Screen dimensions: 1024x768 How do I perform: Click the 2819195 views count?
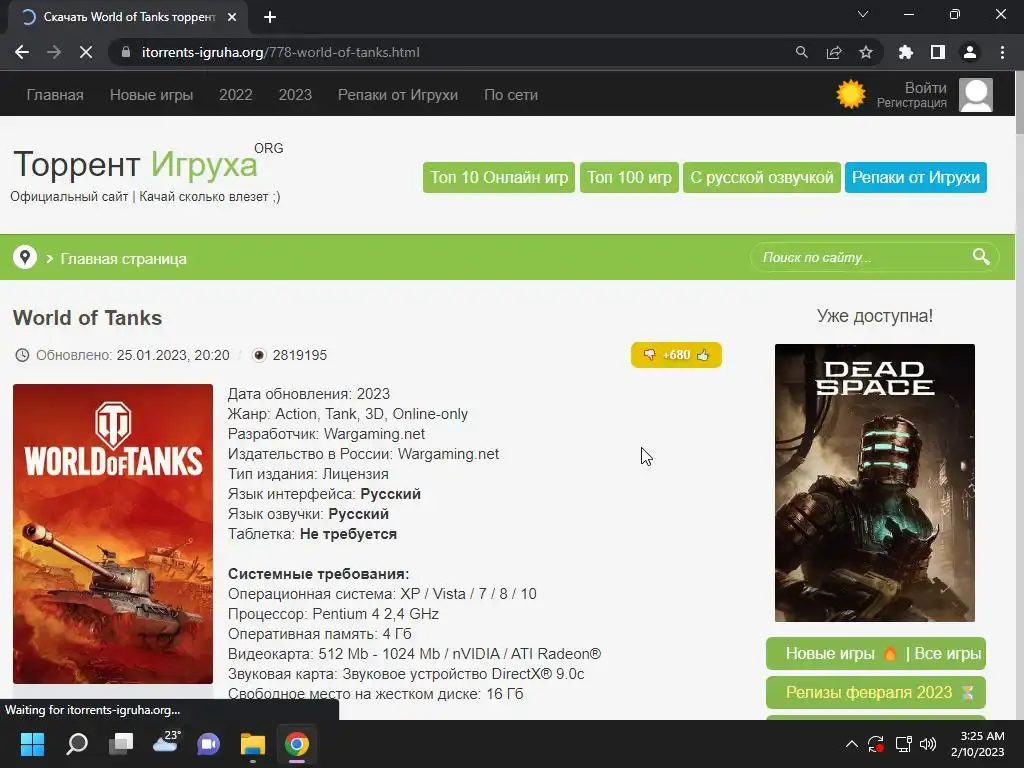(300, 355)
